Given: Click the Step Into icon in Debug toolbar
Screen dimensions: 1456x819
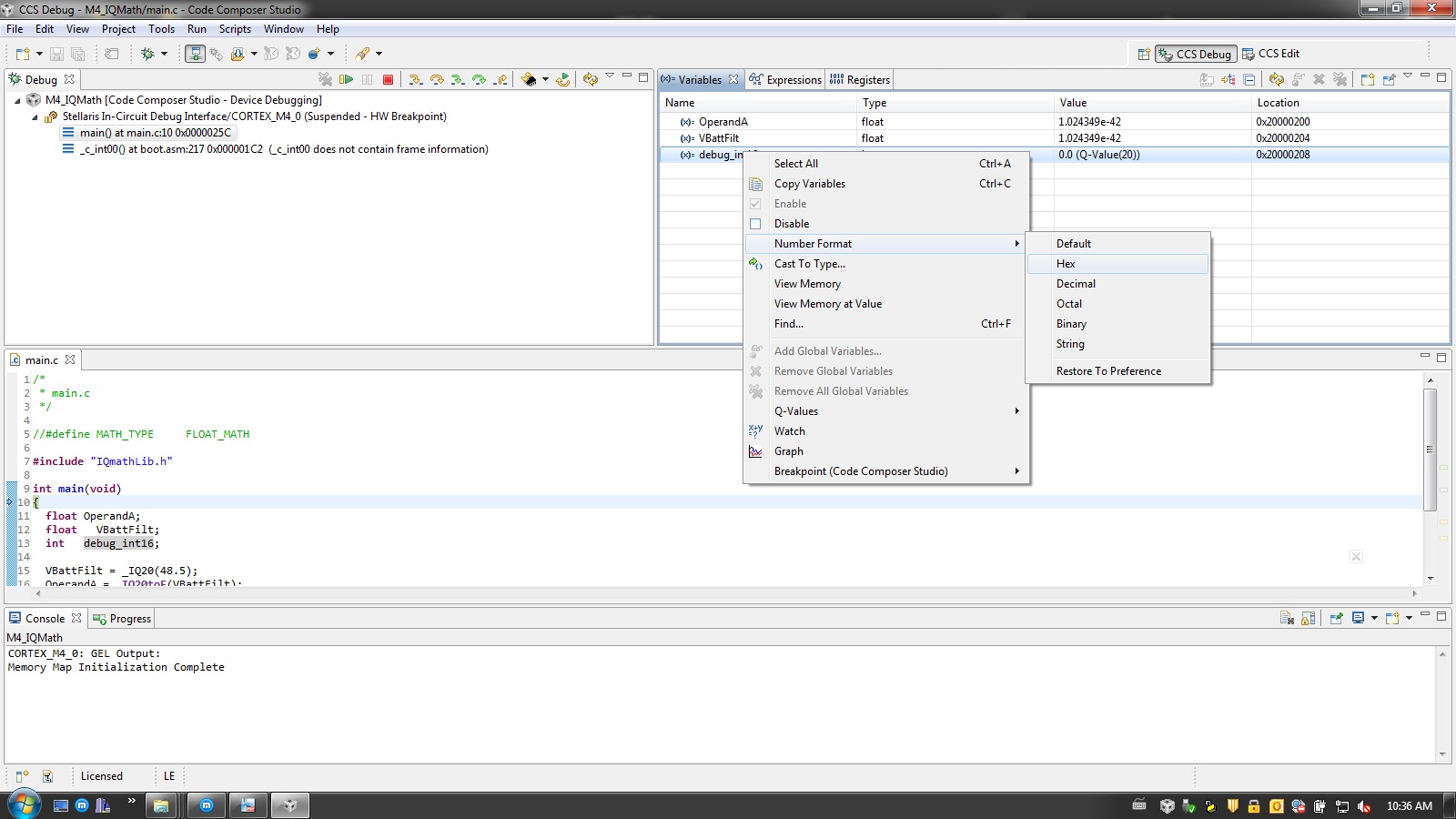Looking at the screenshot, I should [x=415, y=80].
